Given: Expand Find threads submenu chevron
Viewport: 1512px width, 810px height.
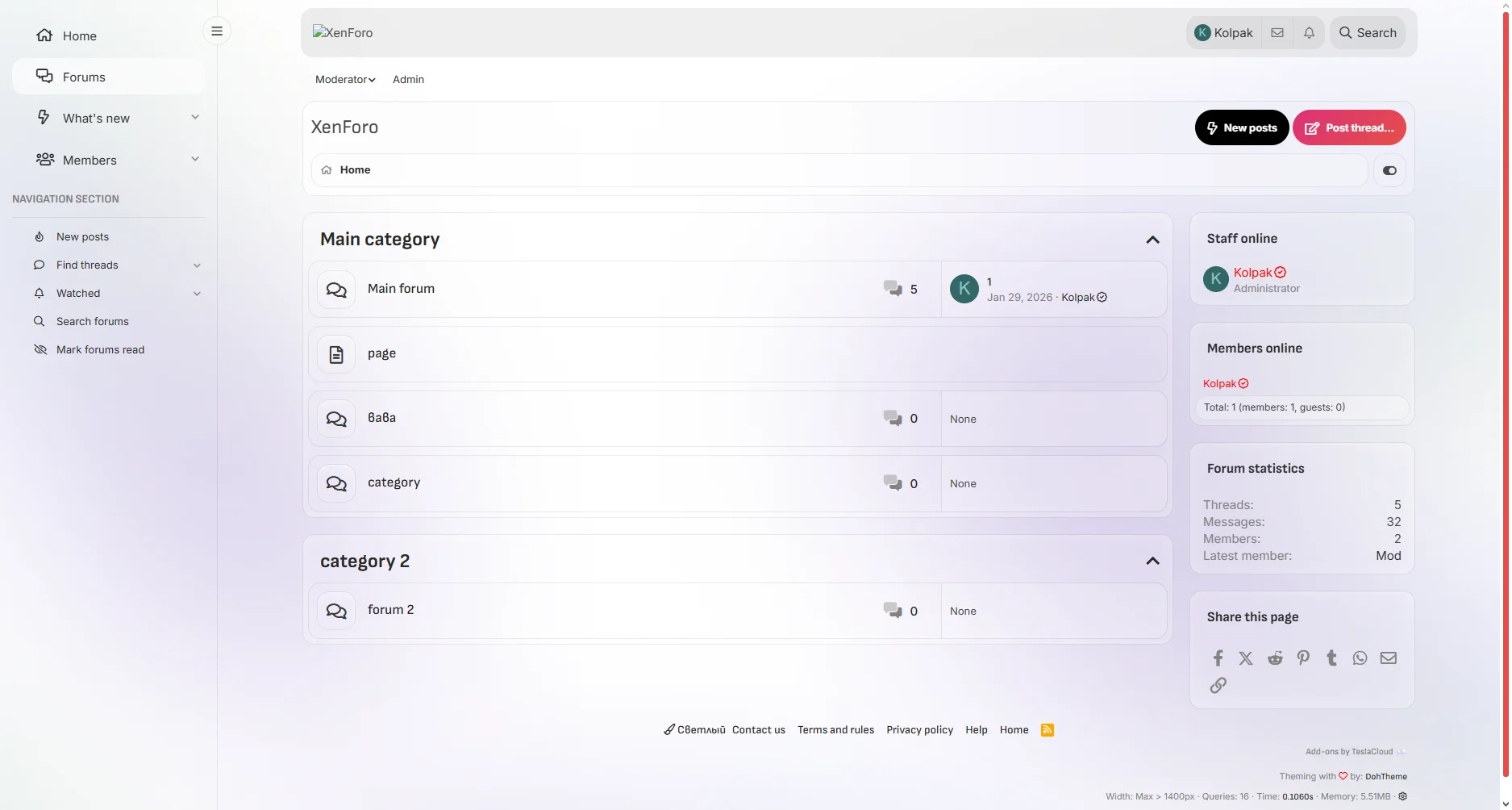Looking at the screenshot, I should [x=197, y=265].
